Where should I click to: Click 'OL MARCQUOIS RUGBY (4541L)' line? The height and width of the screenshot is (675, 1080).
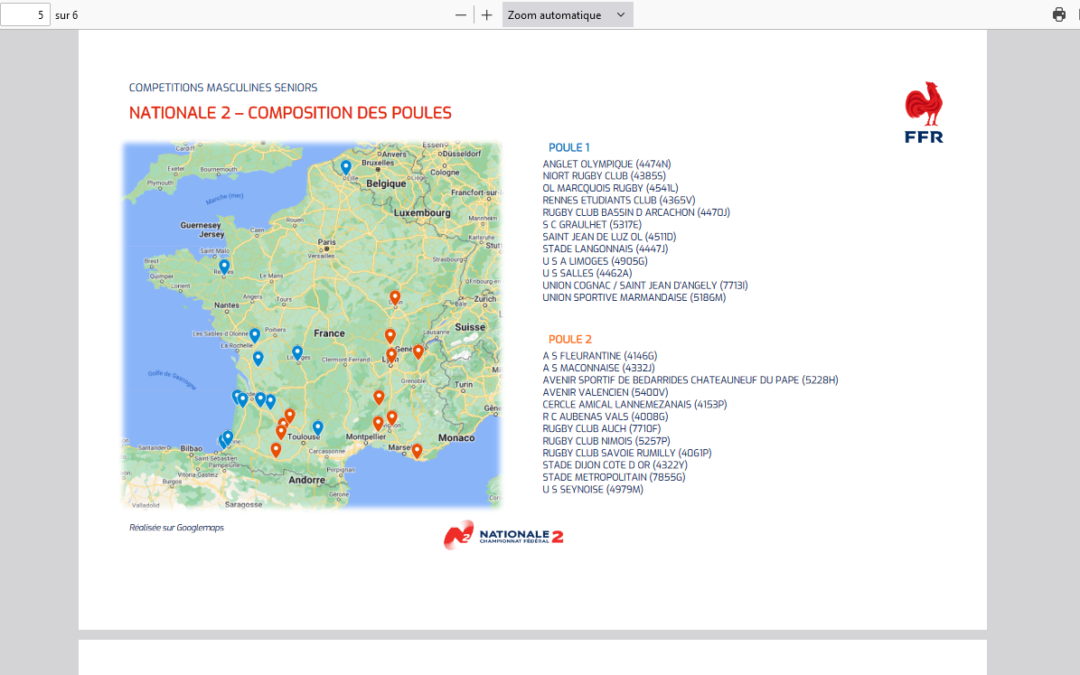click(610, 188)
